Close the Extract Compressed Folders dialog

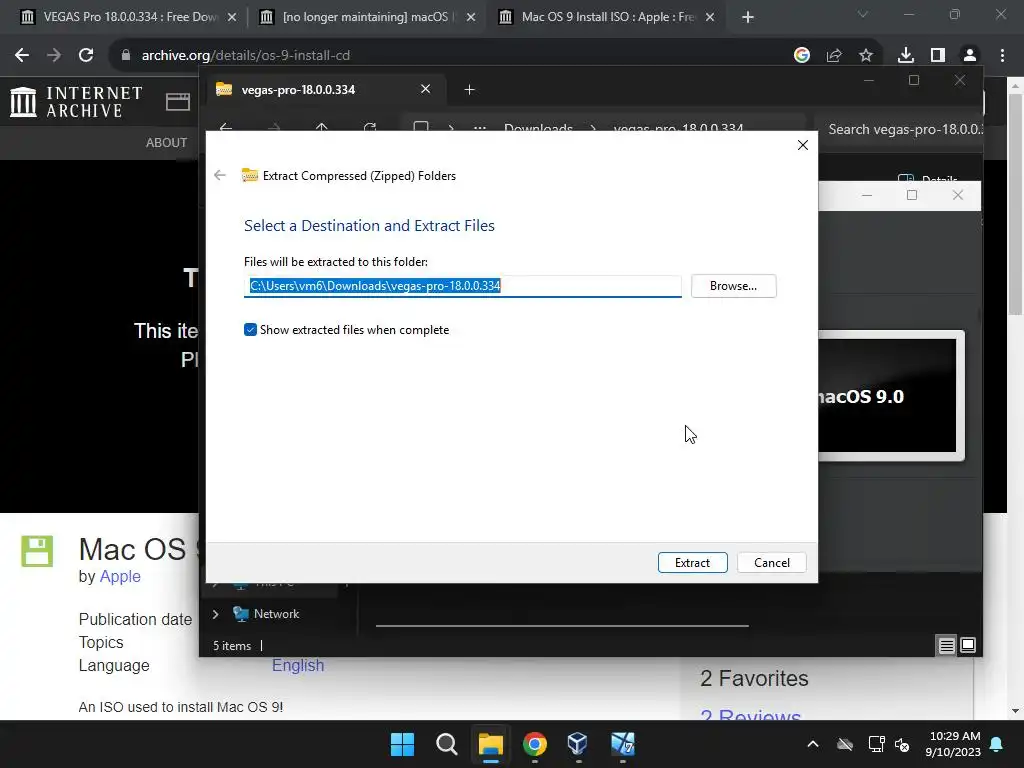tap(803, 145)
